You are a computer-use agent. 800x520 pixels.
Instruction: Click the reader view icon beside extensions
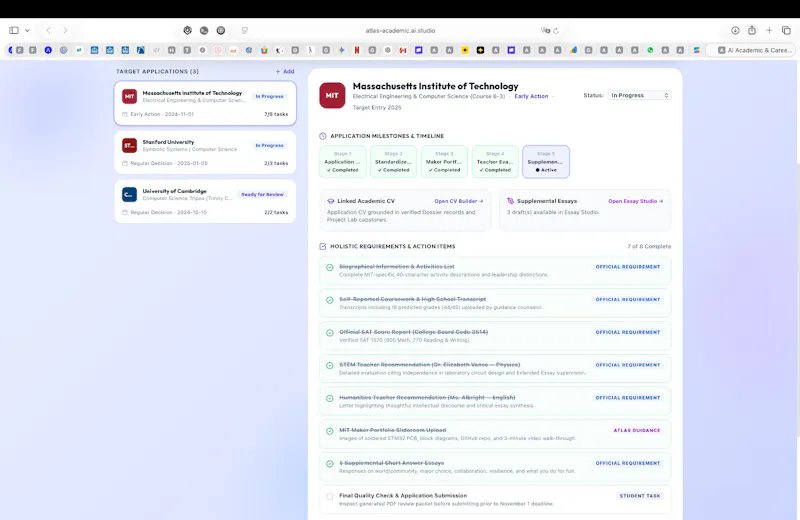point(245,31)
